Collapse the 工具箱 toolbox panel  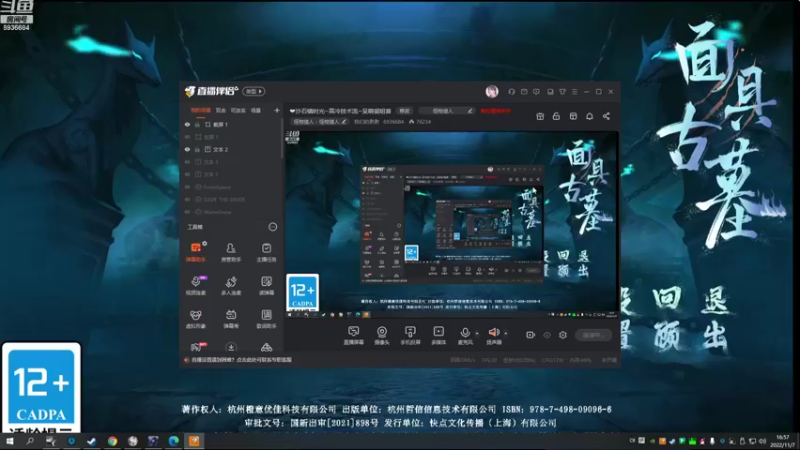[273, 227]
